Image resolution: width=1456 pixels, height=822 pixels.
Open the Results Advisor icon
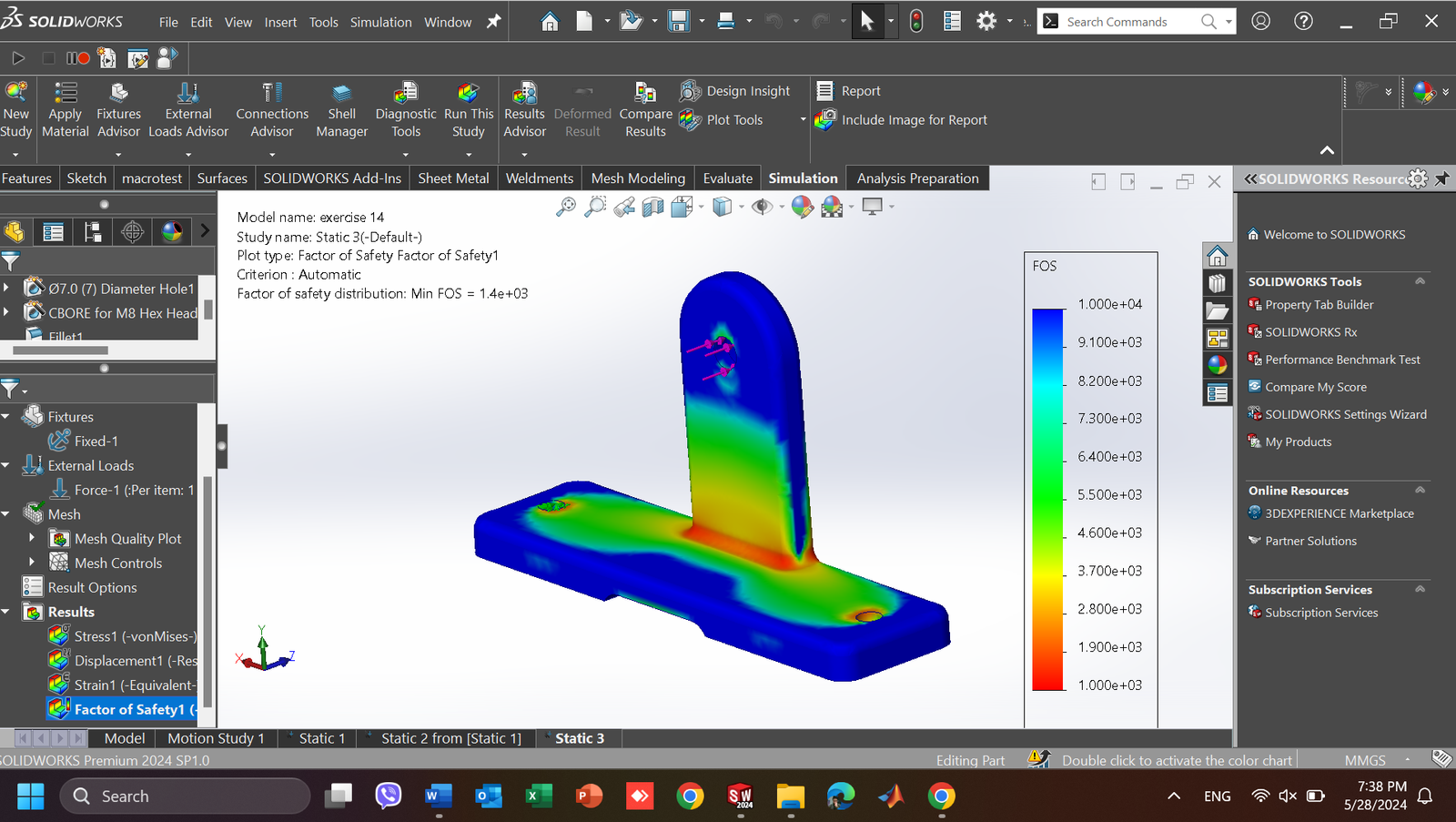pyautogui.click(x=524, y=94)
